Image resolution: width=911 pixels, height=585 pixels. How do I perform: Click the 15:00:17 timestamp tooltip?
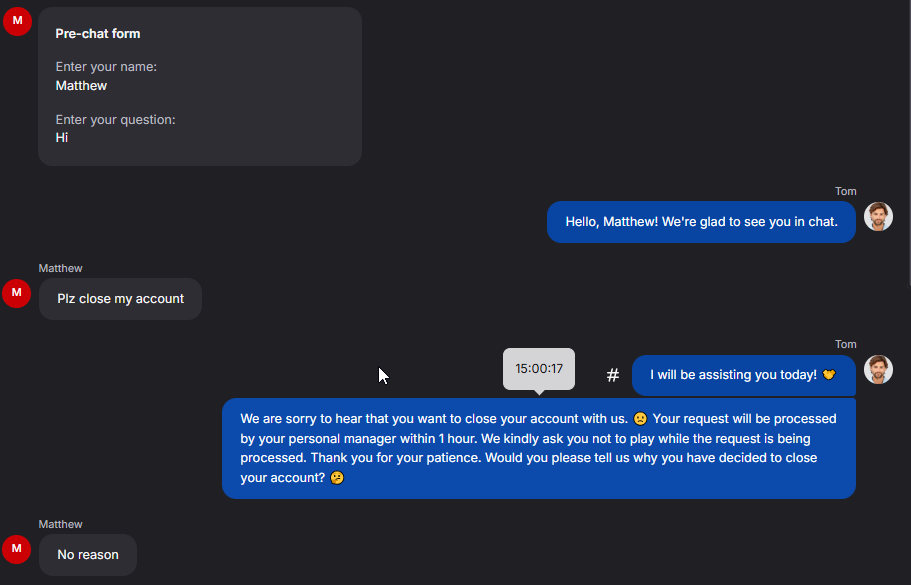click(539, 369)
